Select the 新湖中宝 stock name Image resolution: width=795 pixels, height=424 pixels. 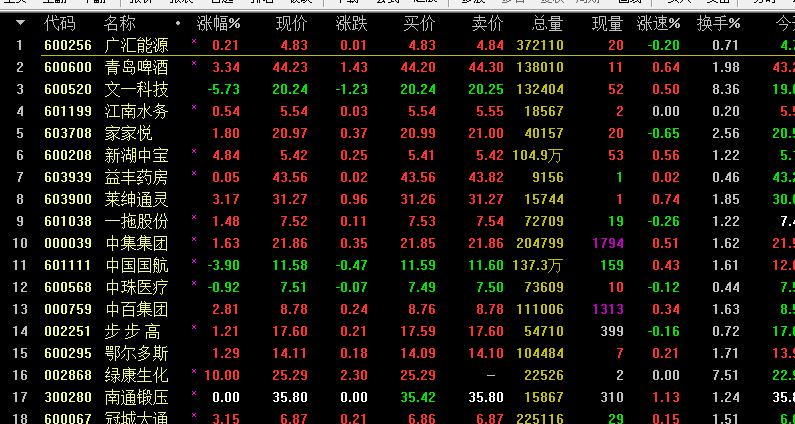[136, 155]
